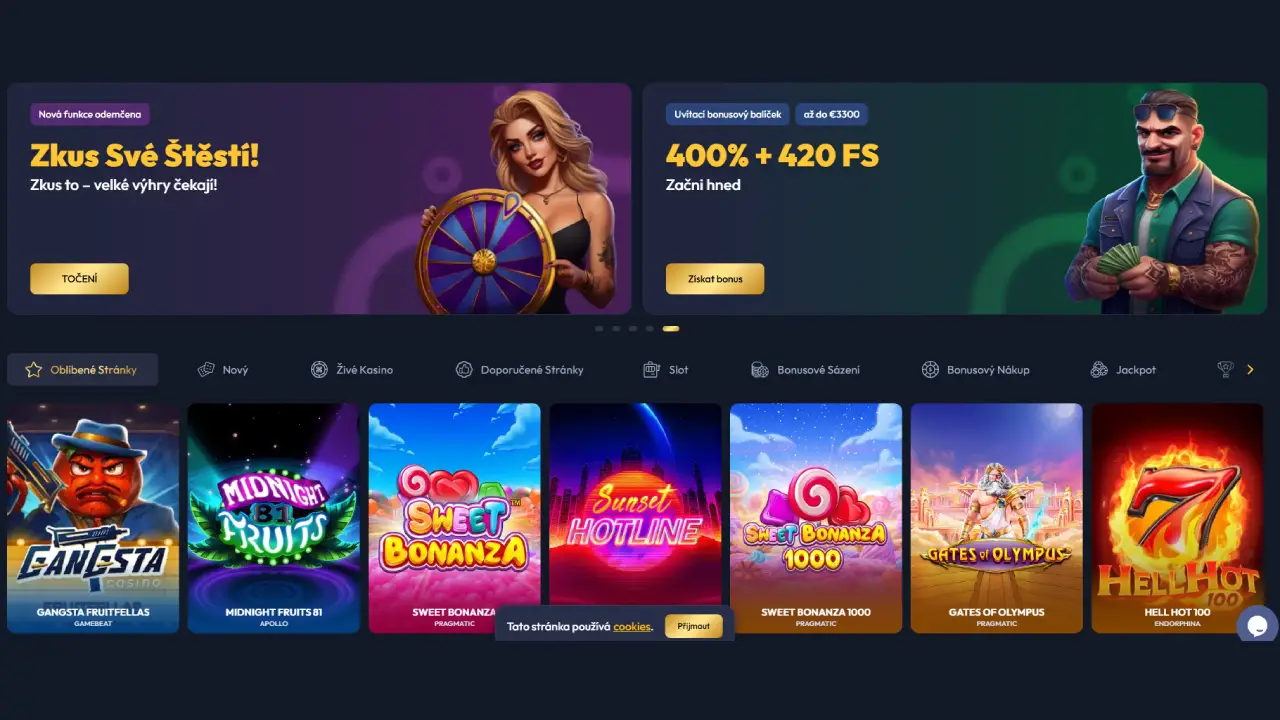
Task: Select the third carousel indicator dot
Action: [x=633, y=328]
